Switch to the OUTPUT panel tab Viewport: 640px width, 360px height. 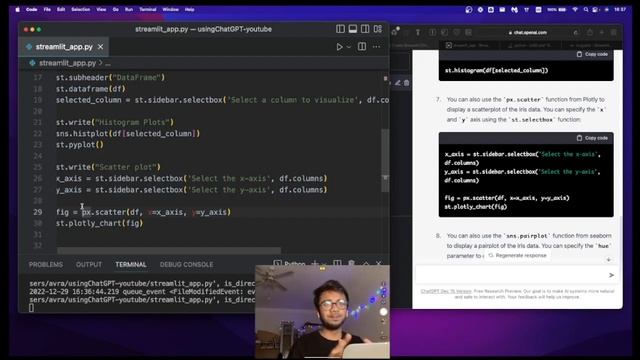[89, 264]
